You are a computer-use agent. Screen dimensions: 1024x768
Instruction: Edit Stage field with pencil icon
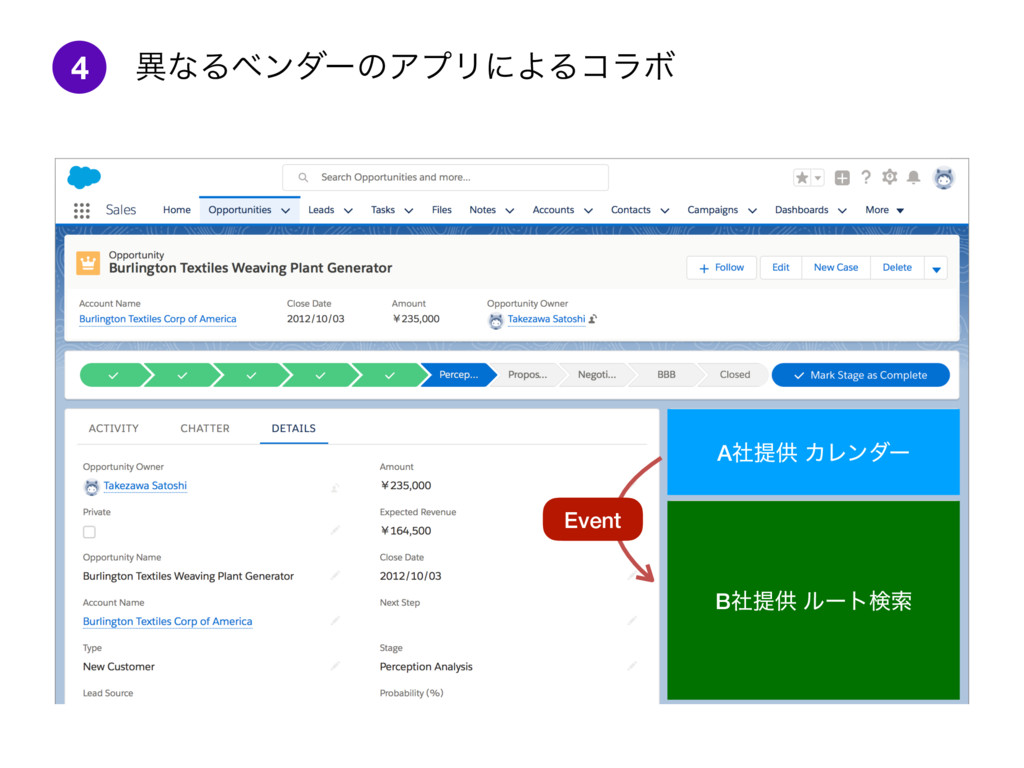coord(632,665)
